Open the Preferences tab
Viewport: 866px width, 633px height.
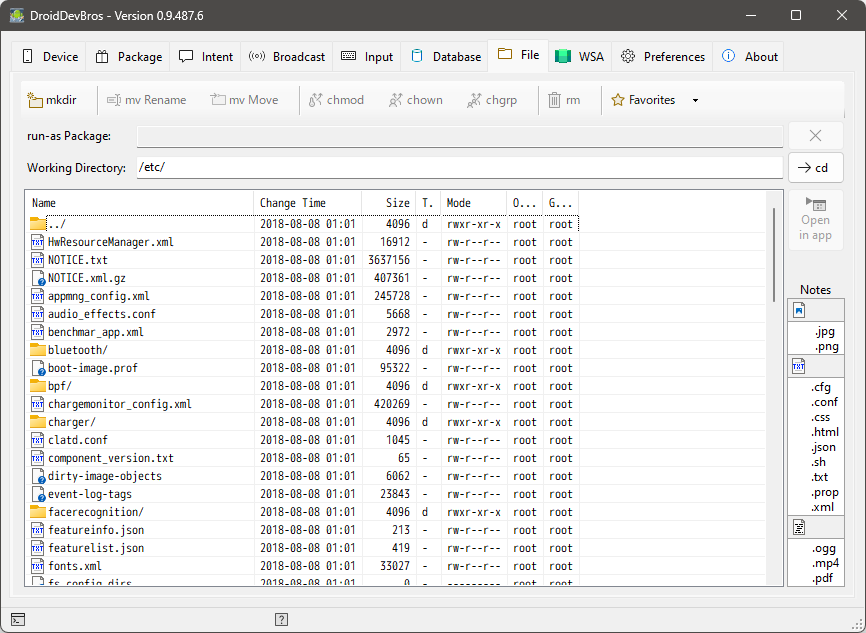point(663,57)
